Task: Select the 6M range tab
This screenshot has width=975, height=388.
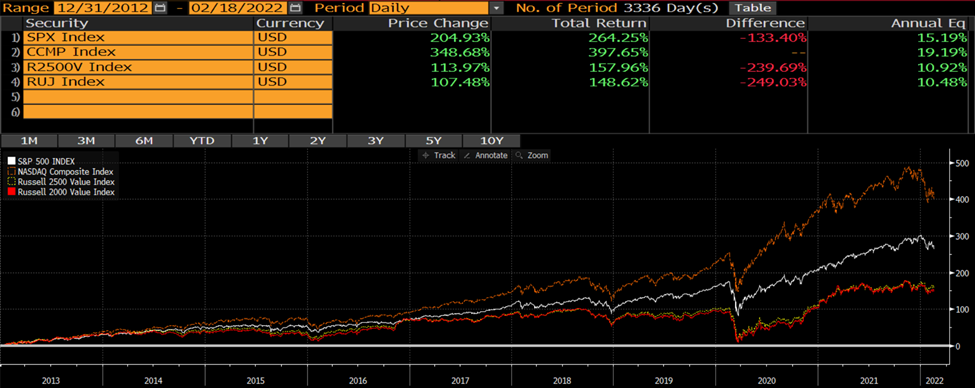Action: [x=144, y=141]
